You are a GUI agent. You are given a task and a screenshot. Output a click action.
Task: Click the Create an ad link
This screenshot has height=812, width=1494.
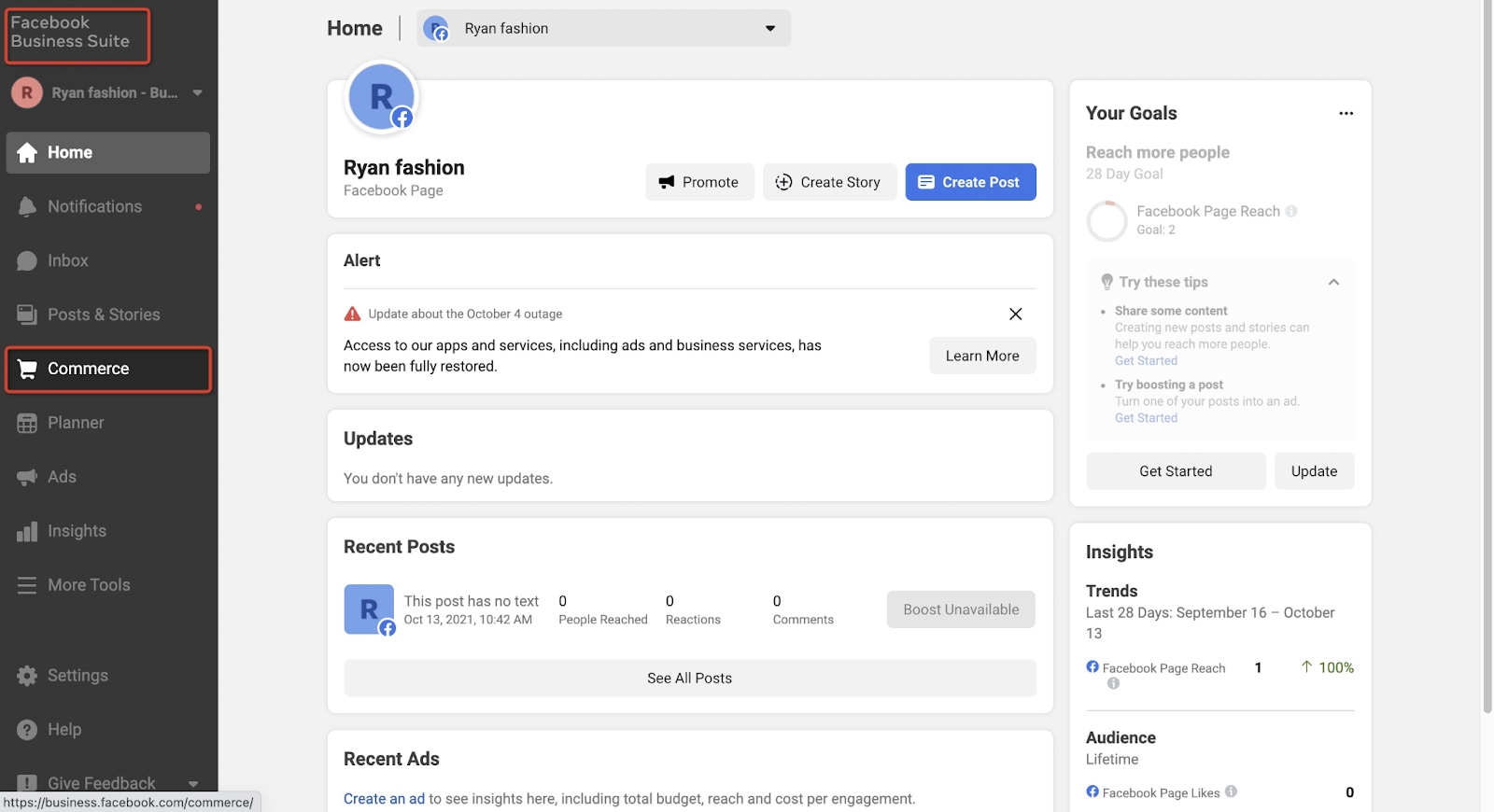pyautogui.click(x=384, y=799)
